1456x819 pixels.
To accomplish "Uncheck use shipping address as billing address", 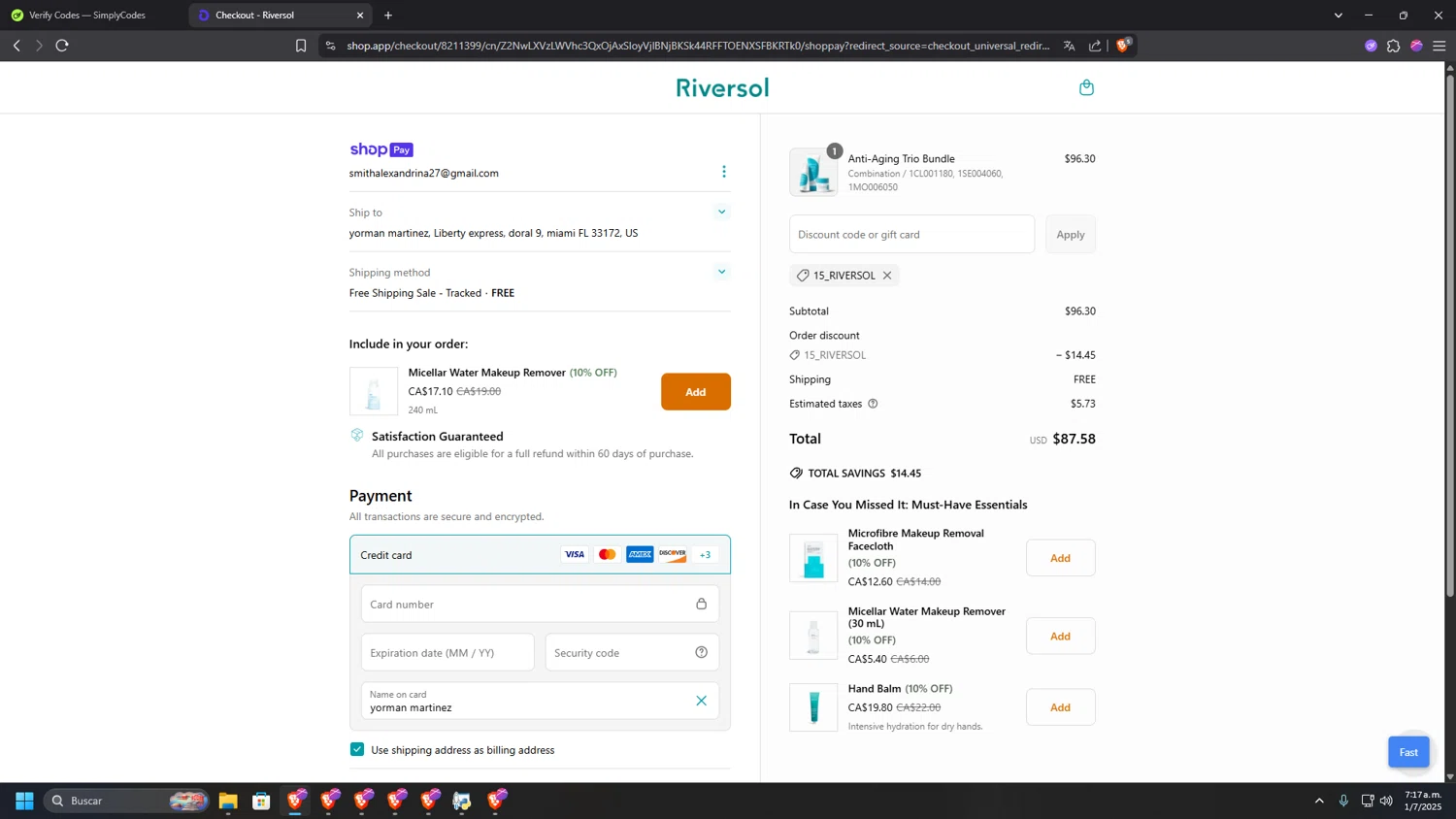I will [x=357, y=749].
